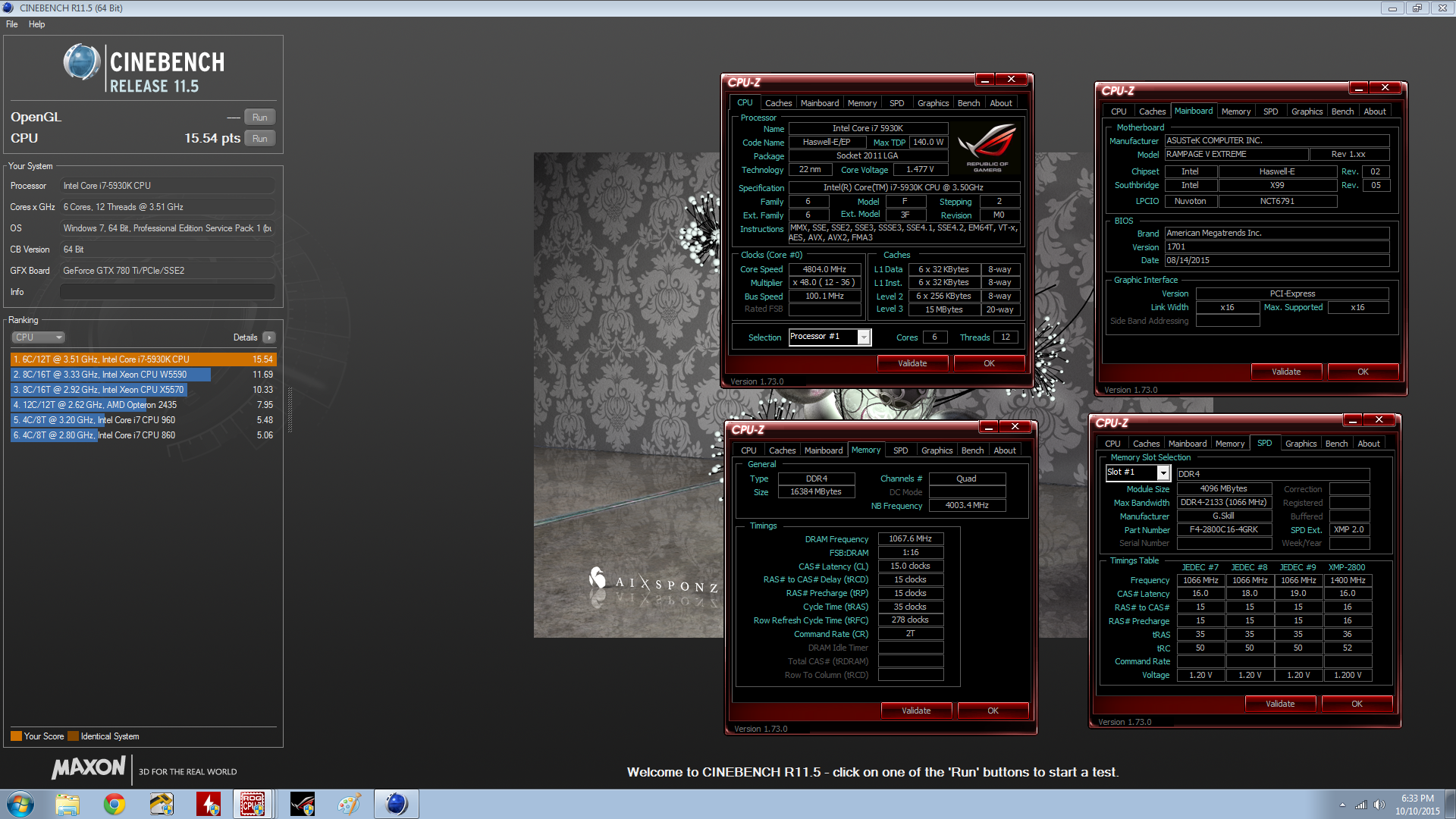Open the File menu in Cinebench

(12, 24)
